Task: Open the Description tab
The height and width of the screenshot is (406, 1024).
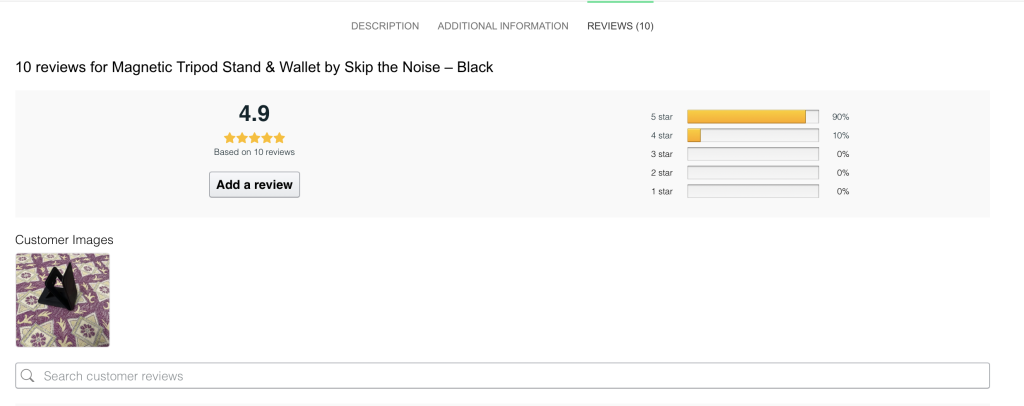Action: click(385, 26)
